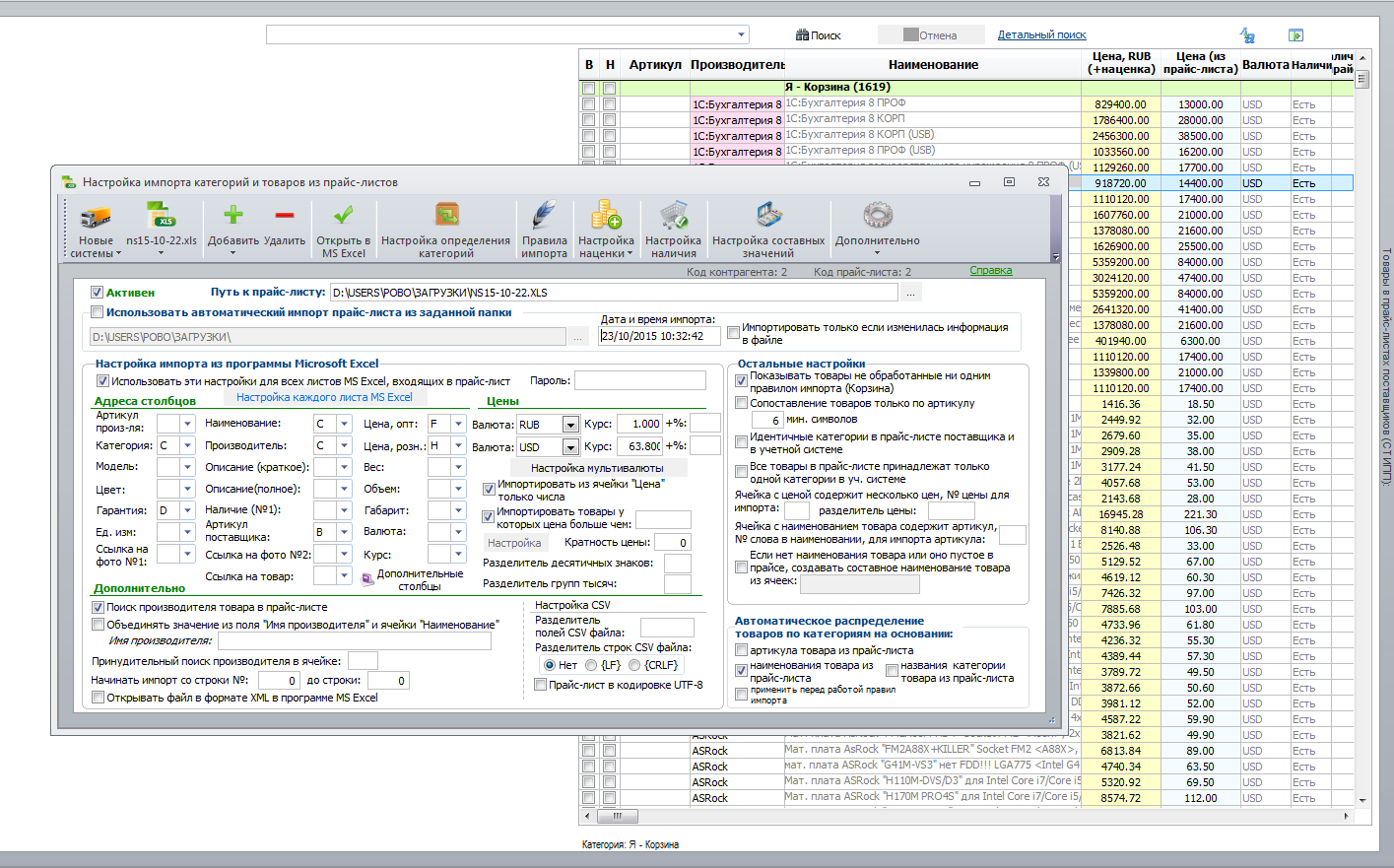Click the Валюта column header in the table
This screenshot has height=868, width=1394.
(1265, 65)
